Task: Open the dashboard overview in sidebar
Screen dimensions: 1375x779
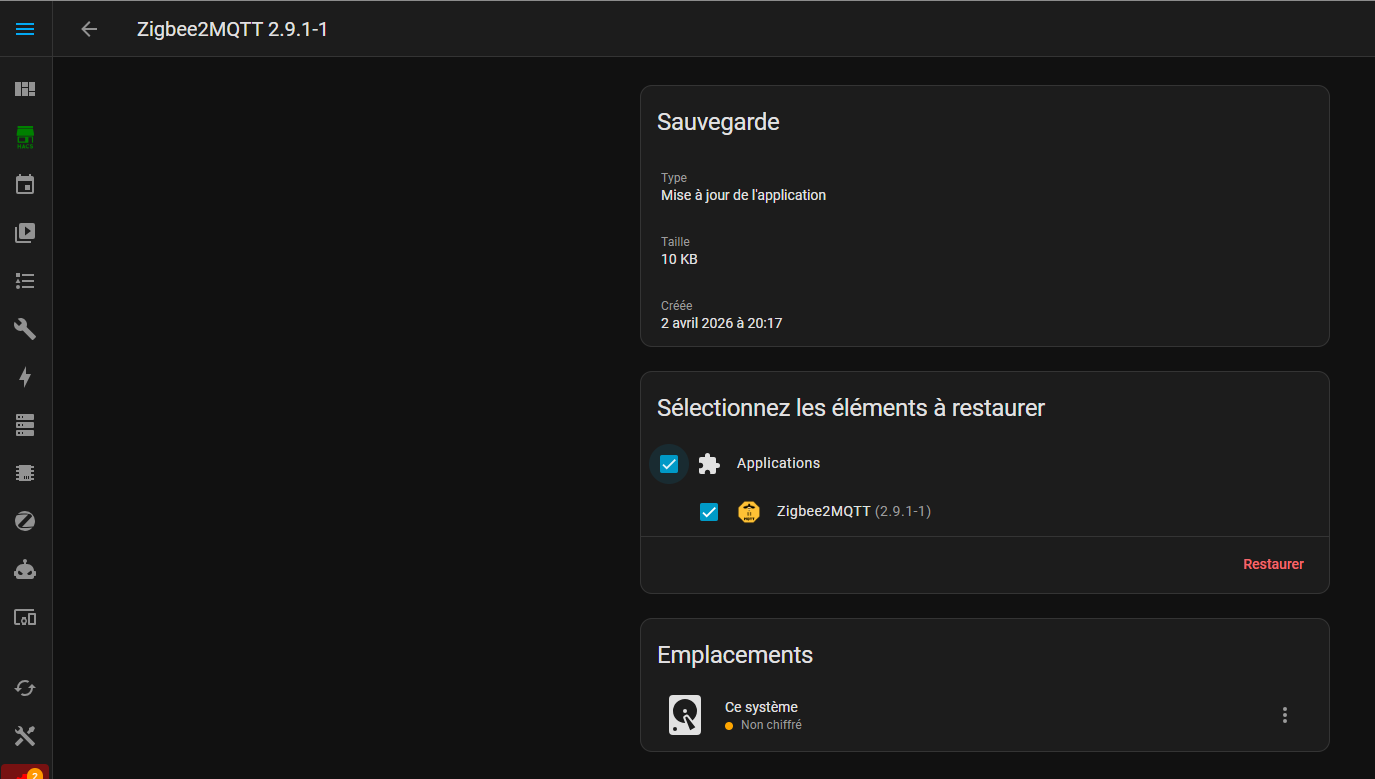Action: pos(25,89)
